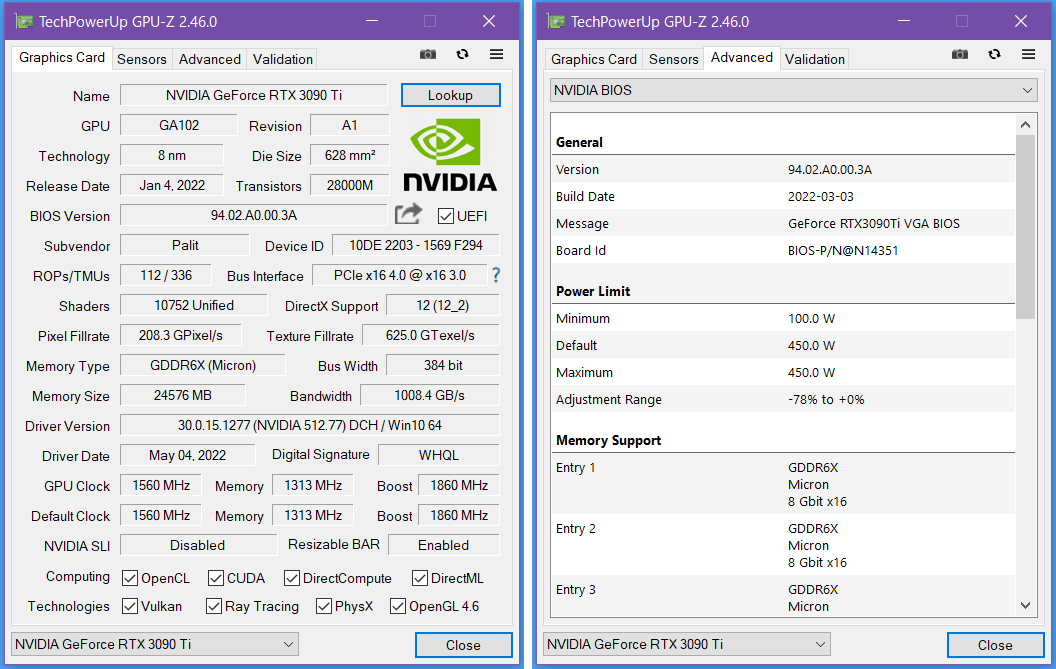Click the Digital Signature WHQL field
Image resolution: width=1056 pixels, height=669 pixels.
(438, 455)
